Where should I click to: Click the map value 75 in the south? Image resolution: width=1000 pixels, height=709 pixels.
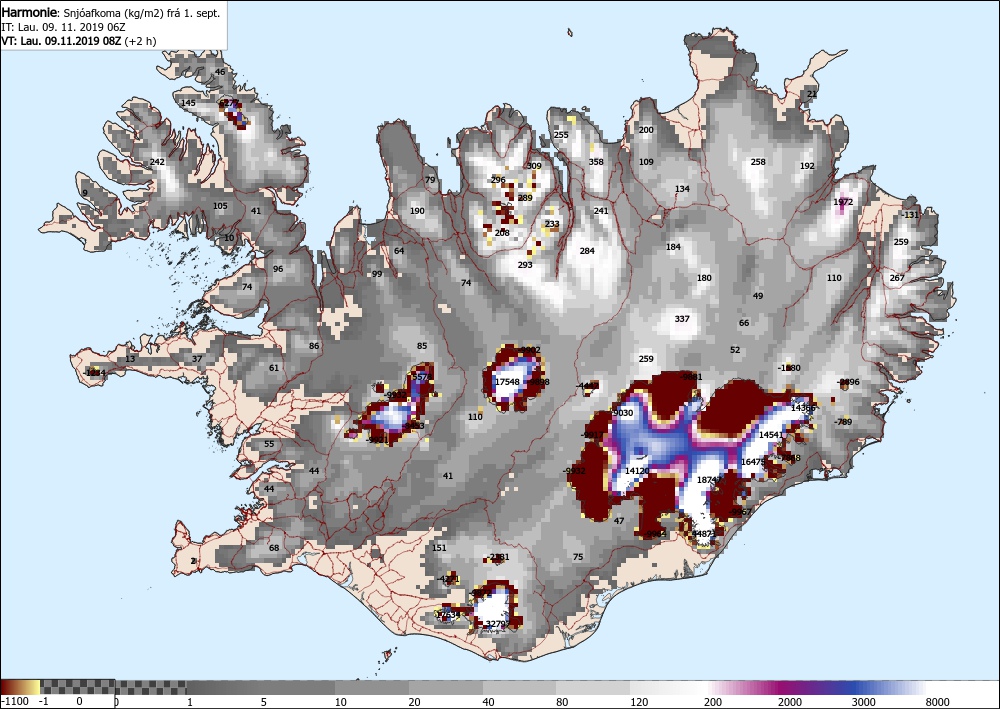(578, 557)
